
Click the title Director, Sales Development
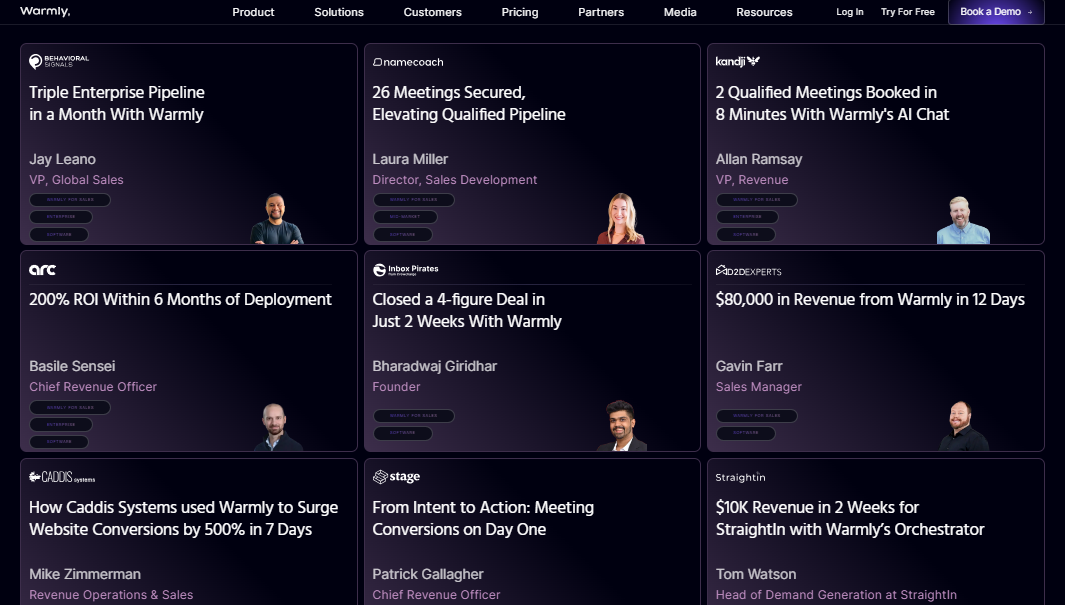pos(454,180)
